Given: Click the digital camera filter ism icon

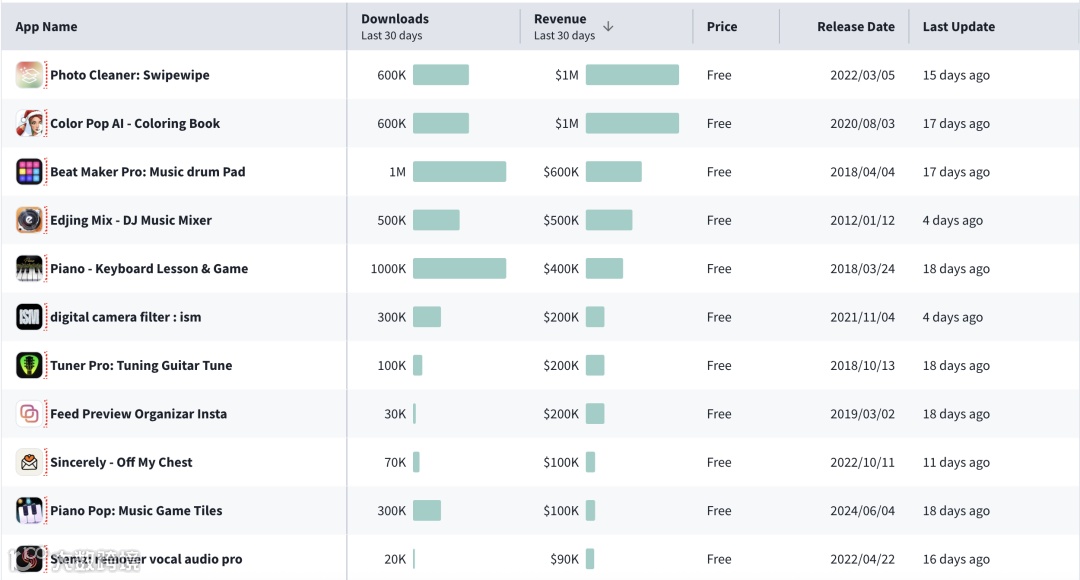Looking at the screenshot, I should coord(30,317).
